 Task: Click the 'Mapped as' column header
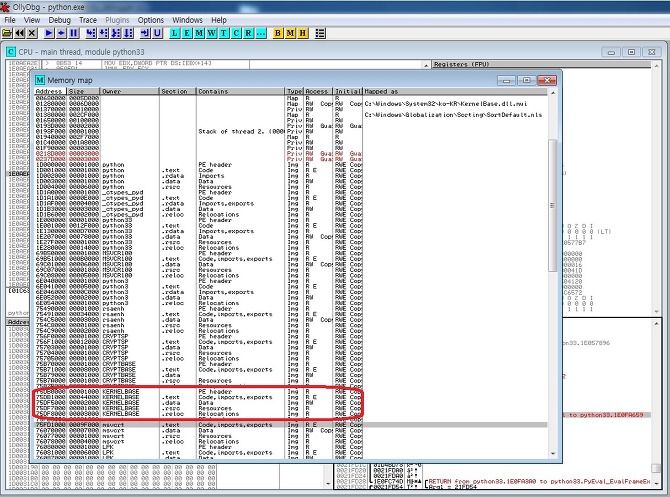click(455, 91)
